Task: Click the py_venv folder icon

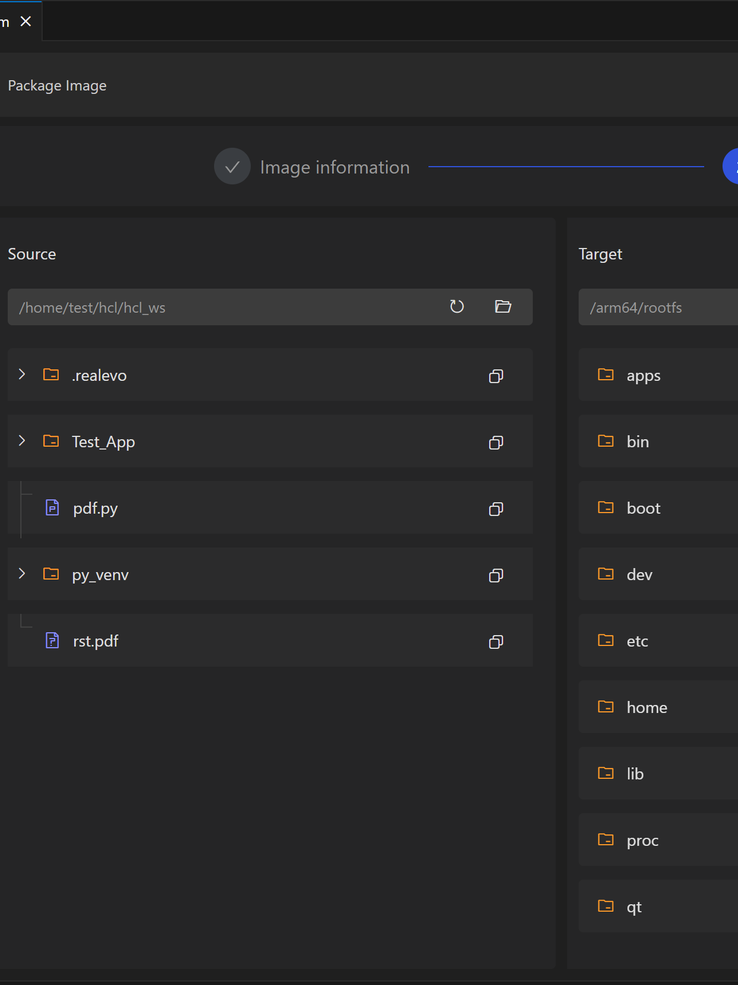Action: tap(51, 574)
